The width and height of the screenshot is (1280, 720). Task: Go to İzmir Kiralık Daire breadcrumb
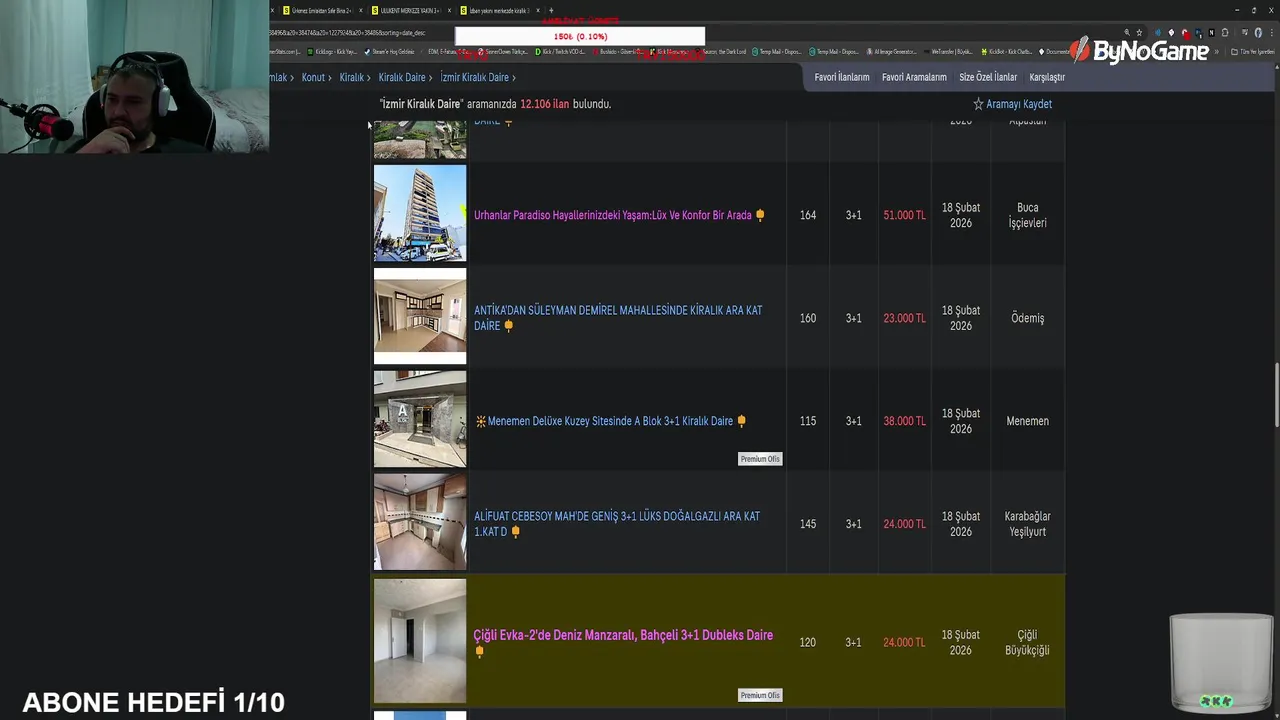click(x=475, y=77)
